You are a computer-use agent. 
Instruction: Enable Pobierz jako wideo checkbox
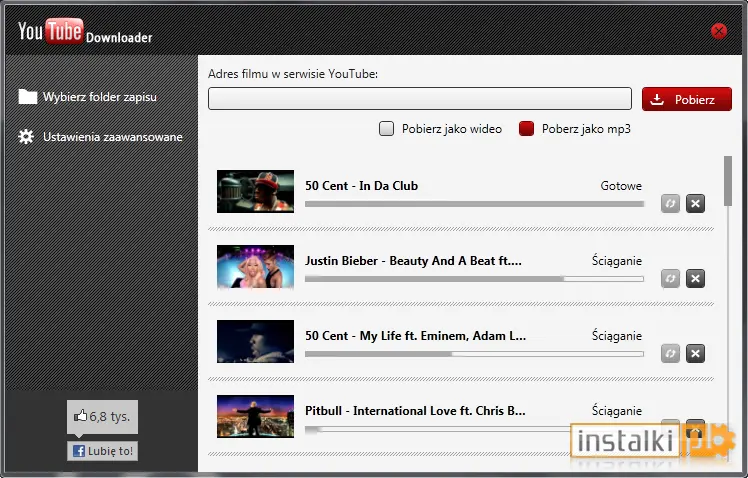click(386, 129)
